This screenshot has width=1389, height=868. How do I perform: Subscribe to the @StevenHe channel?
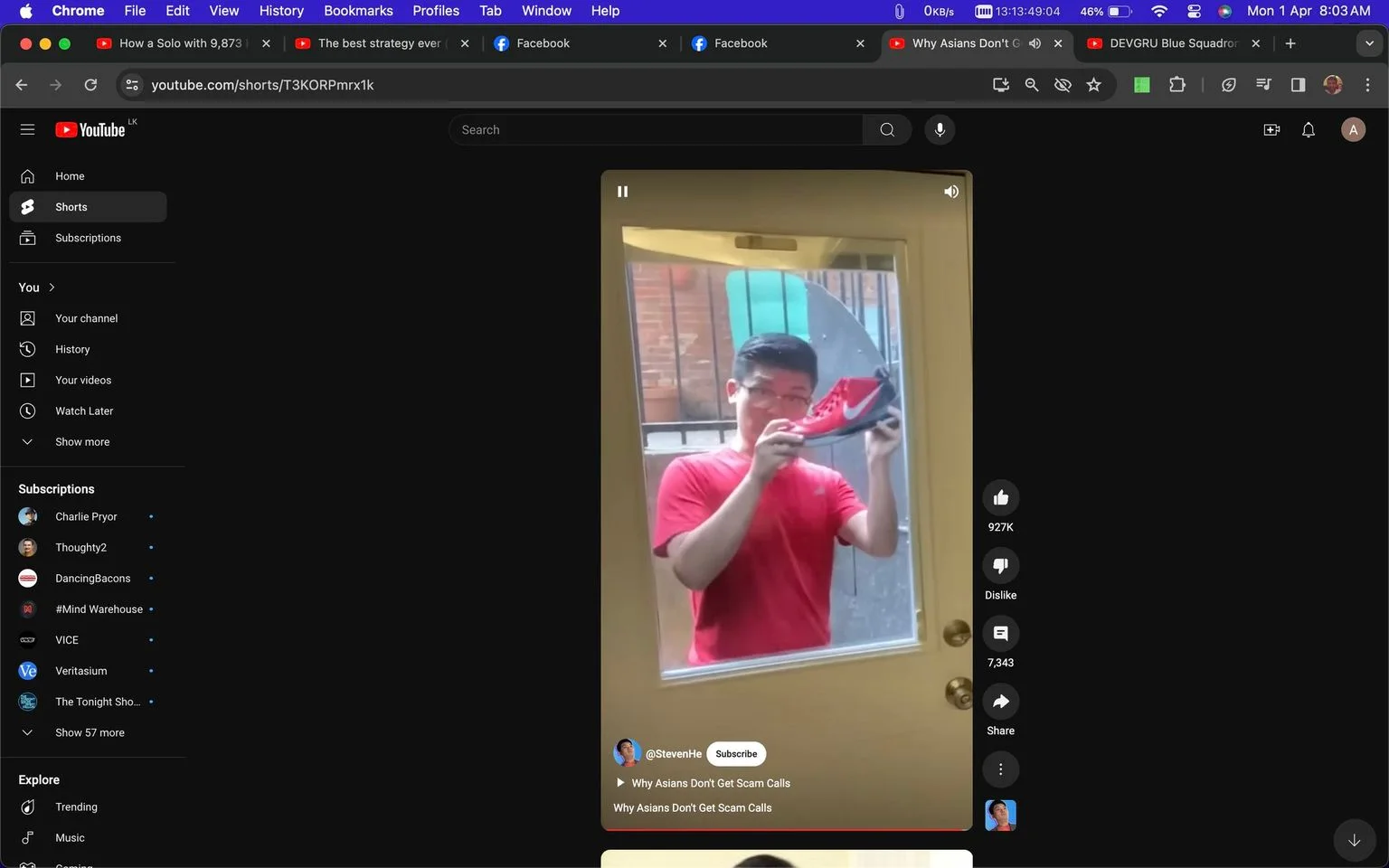736,754
